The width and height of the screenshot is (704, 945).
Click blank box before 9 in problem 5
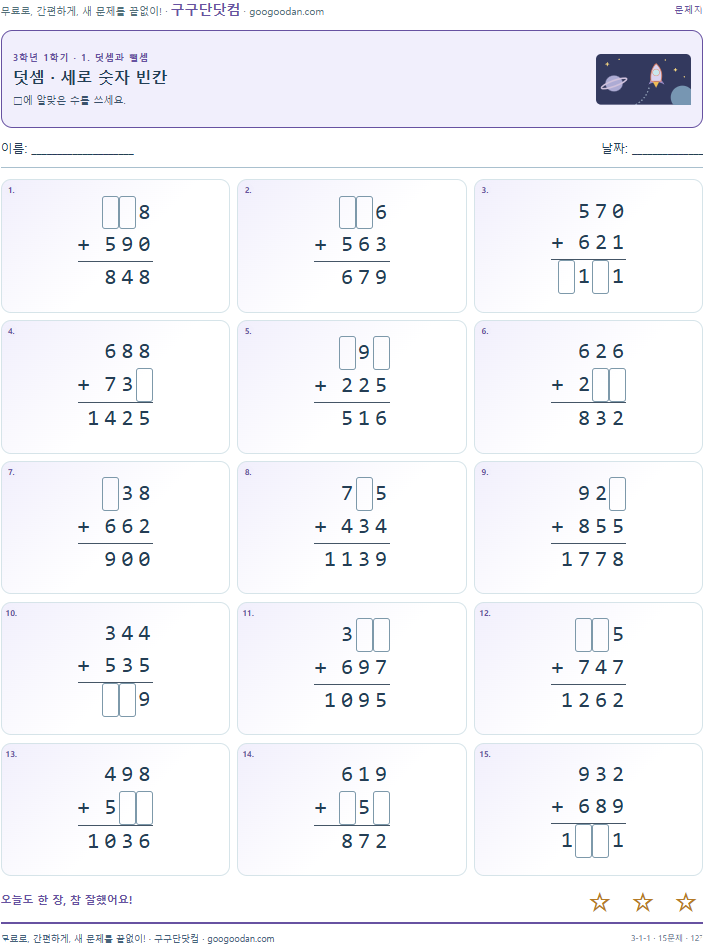[347, 353]
